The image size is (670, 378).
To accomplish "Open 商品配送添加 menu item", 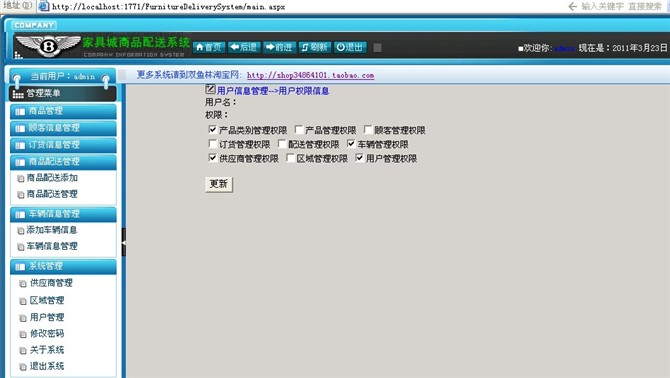I will [x=52, y=178].
